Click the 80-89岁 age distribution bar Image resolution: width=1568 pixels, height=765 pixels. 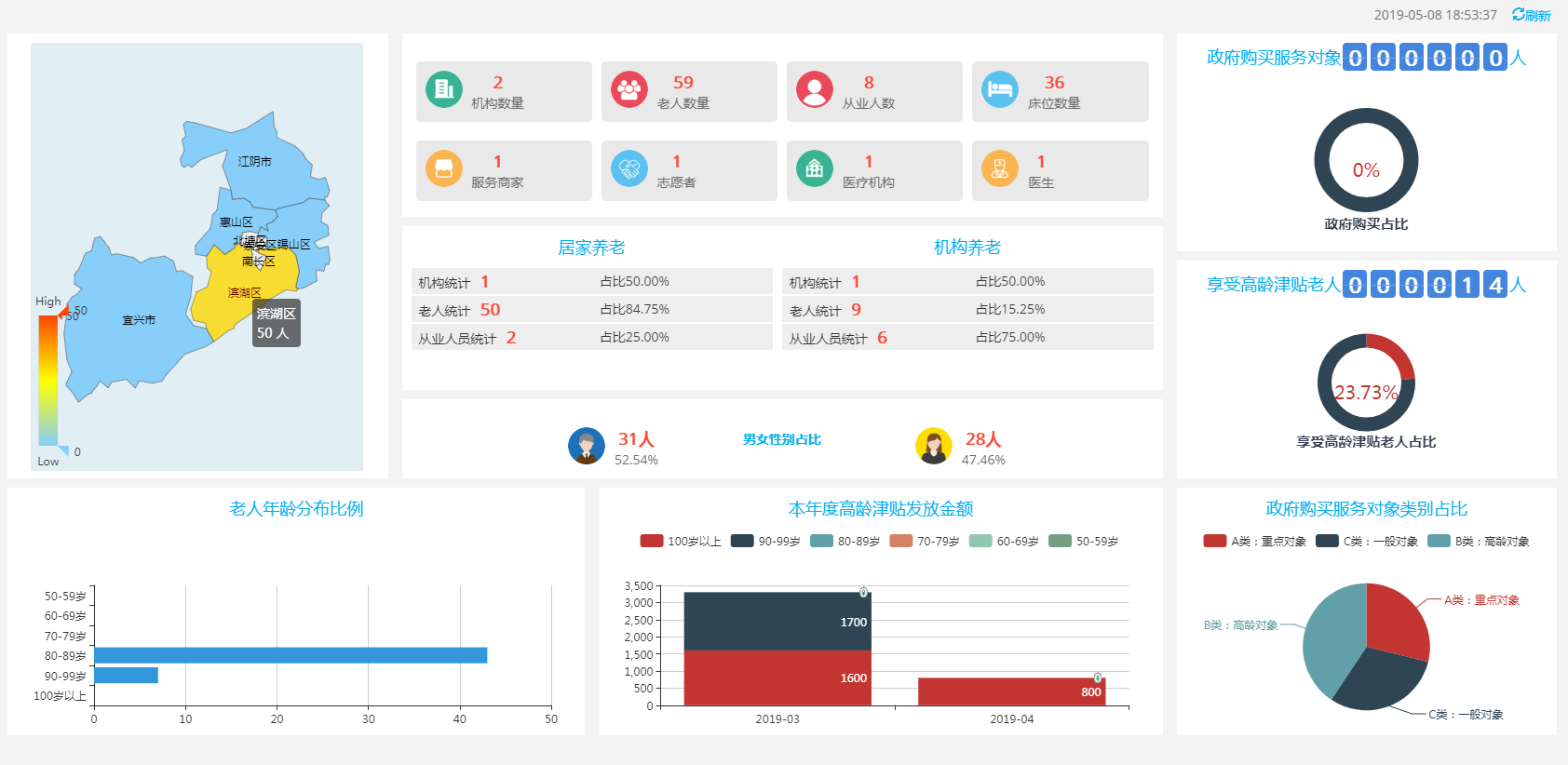point(291,655)
